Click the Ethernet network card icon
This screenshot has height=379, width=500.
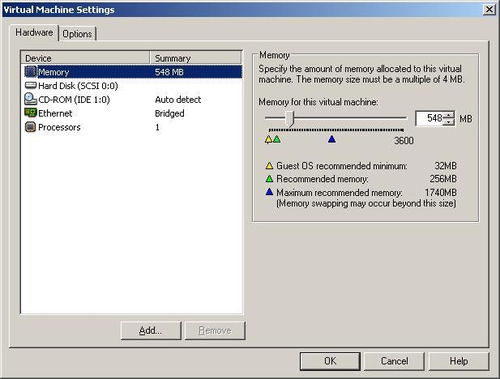[30, 113]
